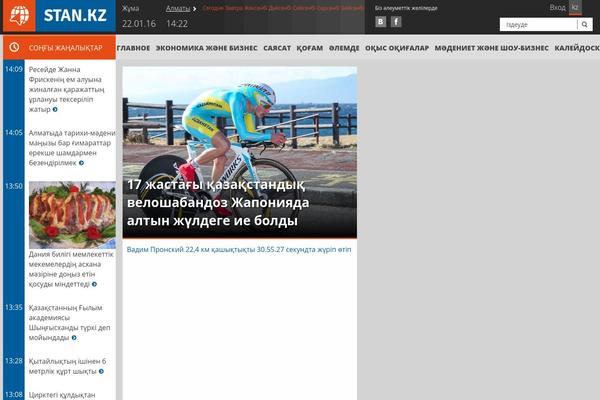Click the STAN.KZ site title
600x400 pixels.
(75, 15)
